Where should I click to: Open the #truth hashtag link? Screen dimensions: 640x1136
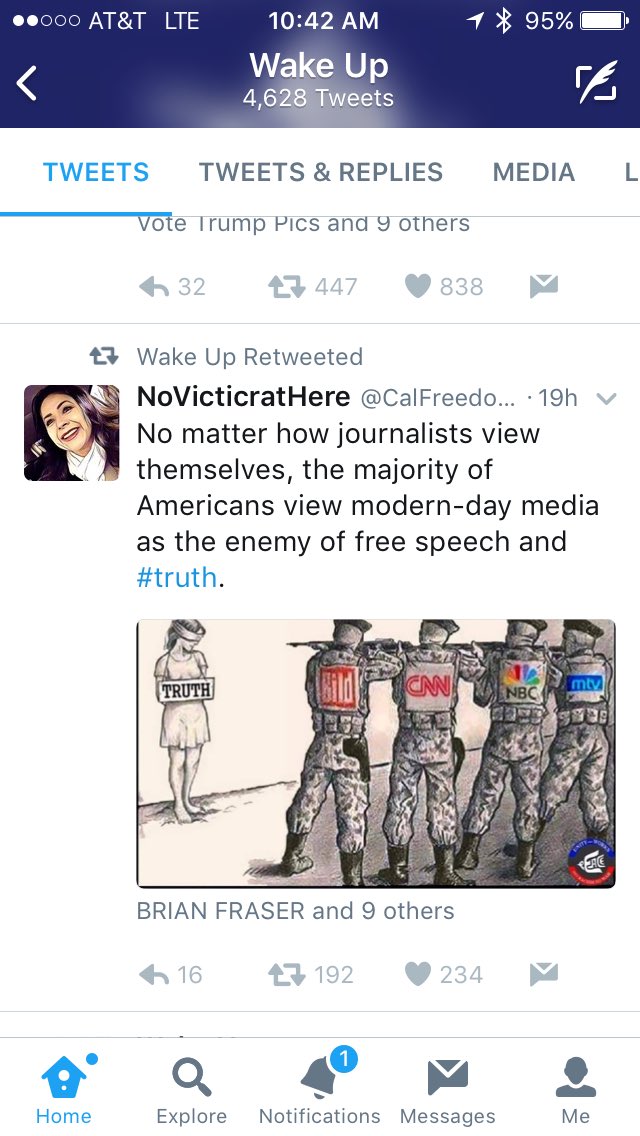[177, 577]
